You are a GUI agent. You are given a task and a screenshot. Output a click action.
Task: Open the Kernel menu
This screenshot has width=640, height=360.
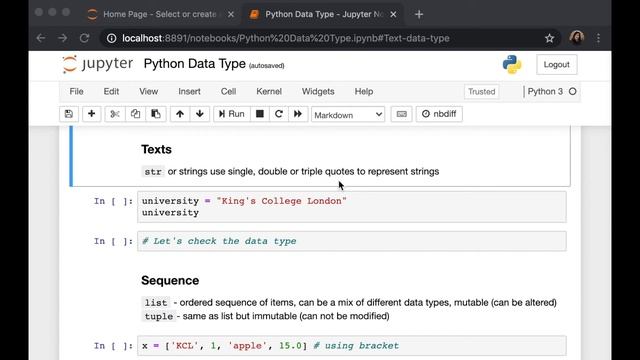[x=269, y=91]
